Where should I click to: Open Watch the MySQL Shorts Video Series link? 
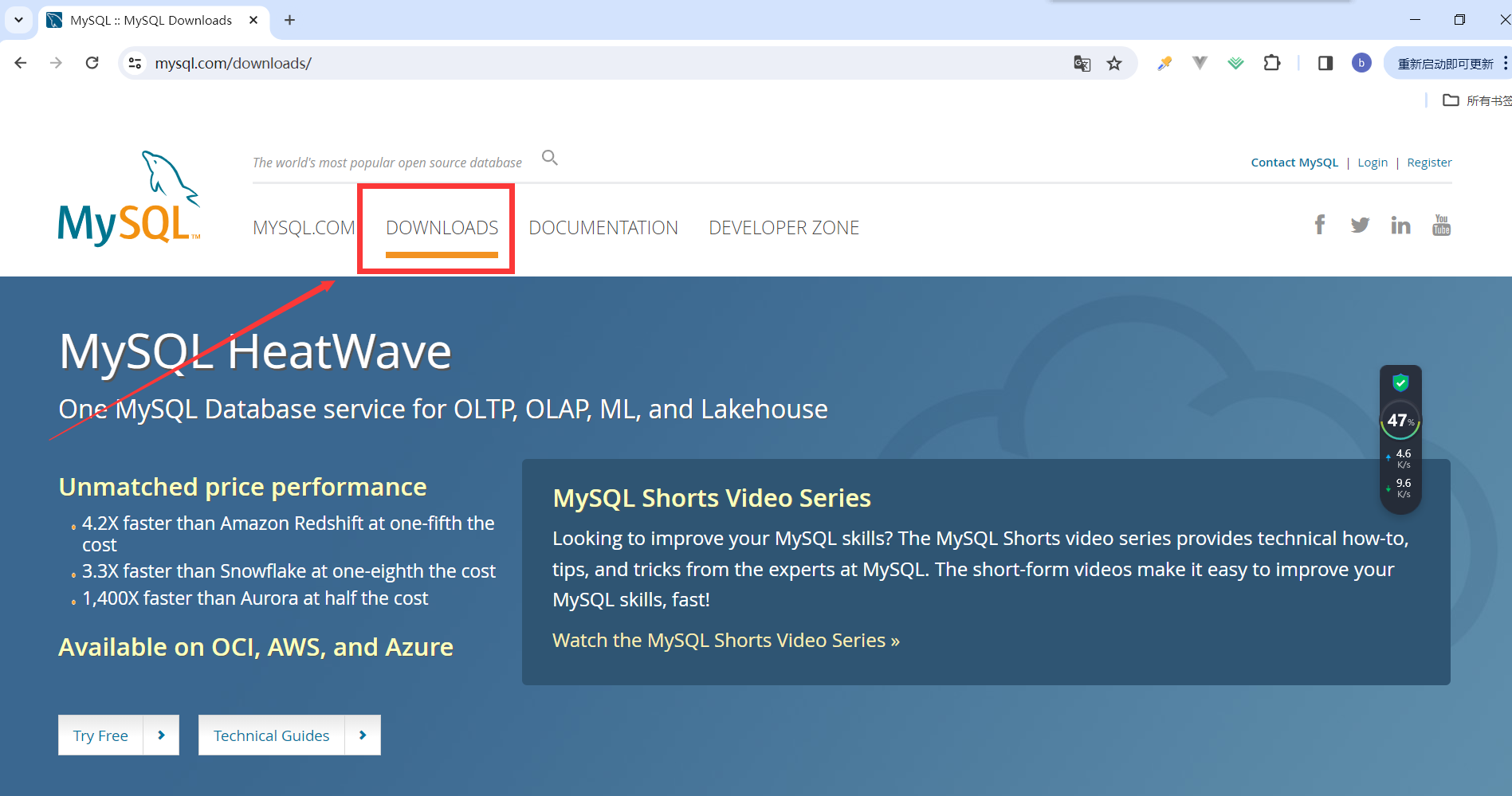(x=726, y=641)
